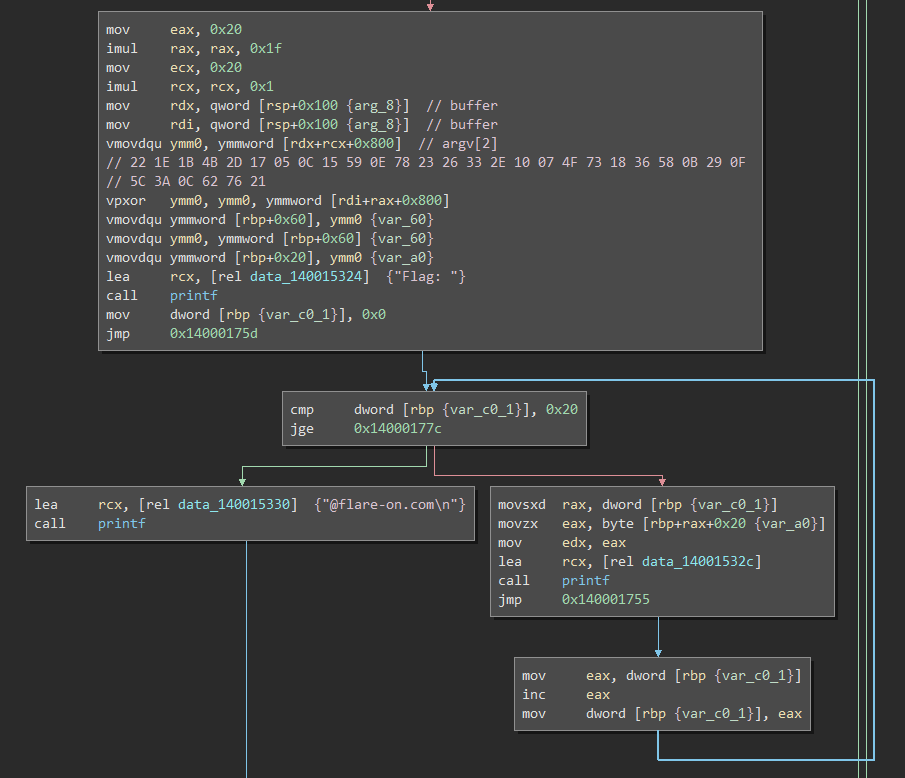The image size is (905, 778).
Task: Select the "@flare-on.com\n" string
Action: pos(390,504)
